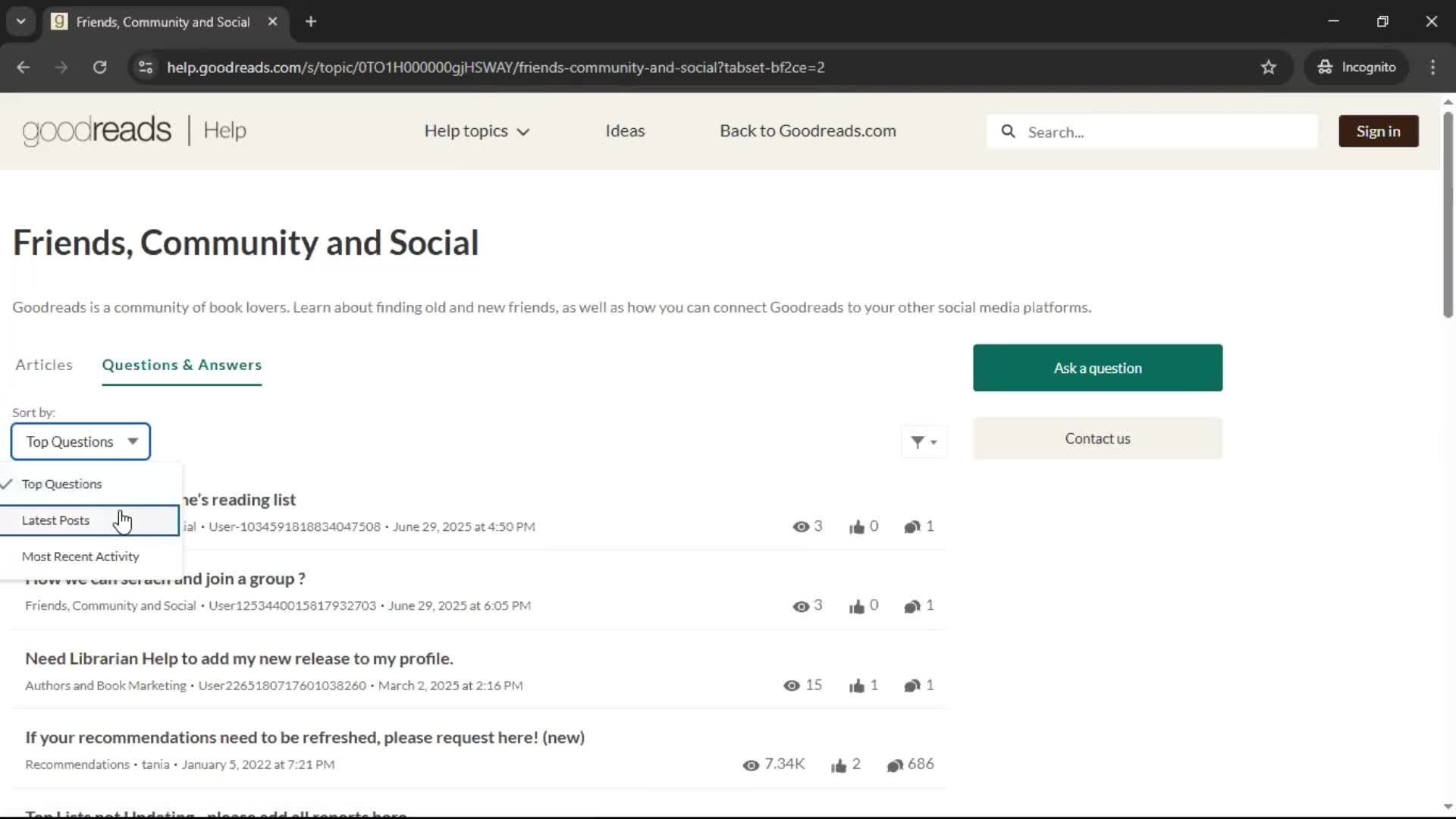
Task: Go Back to Goodreads.com
Action: (808, 131)
